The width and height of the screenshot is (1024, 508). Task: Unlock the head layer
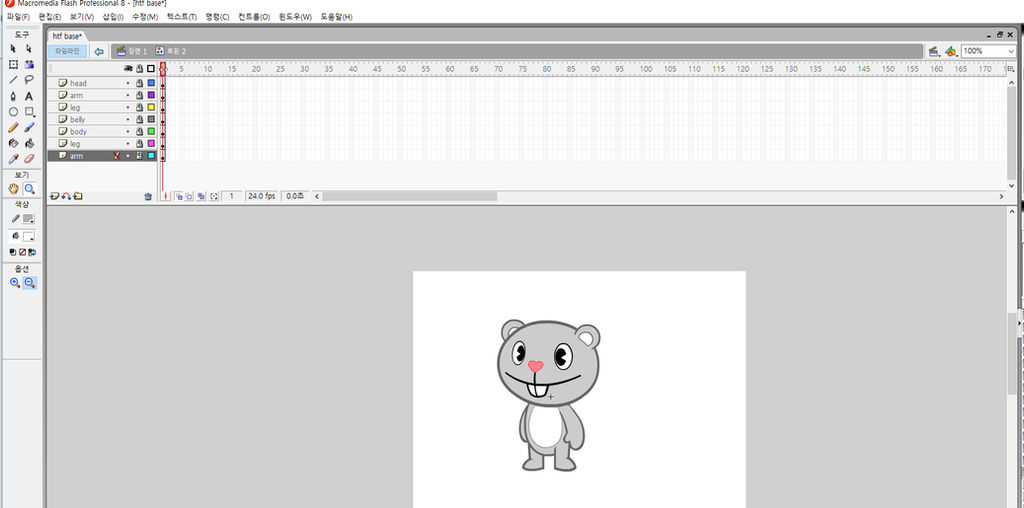tap(139, 83)
